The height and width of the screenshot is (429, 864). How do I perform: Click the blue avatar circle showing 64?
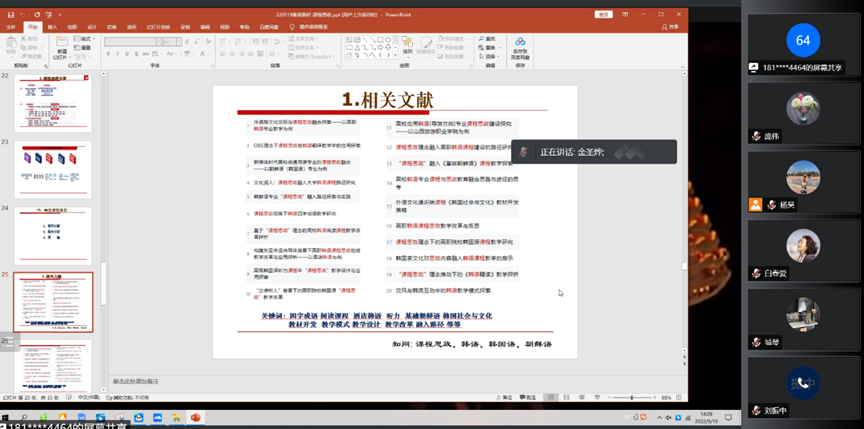pos(803,40)
